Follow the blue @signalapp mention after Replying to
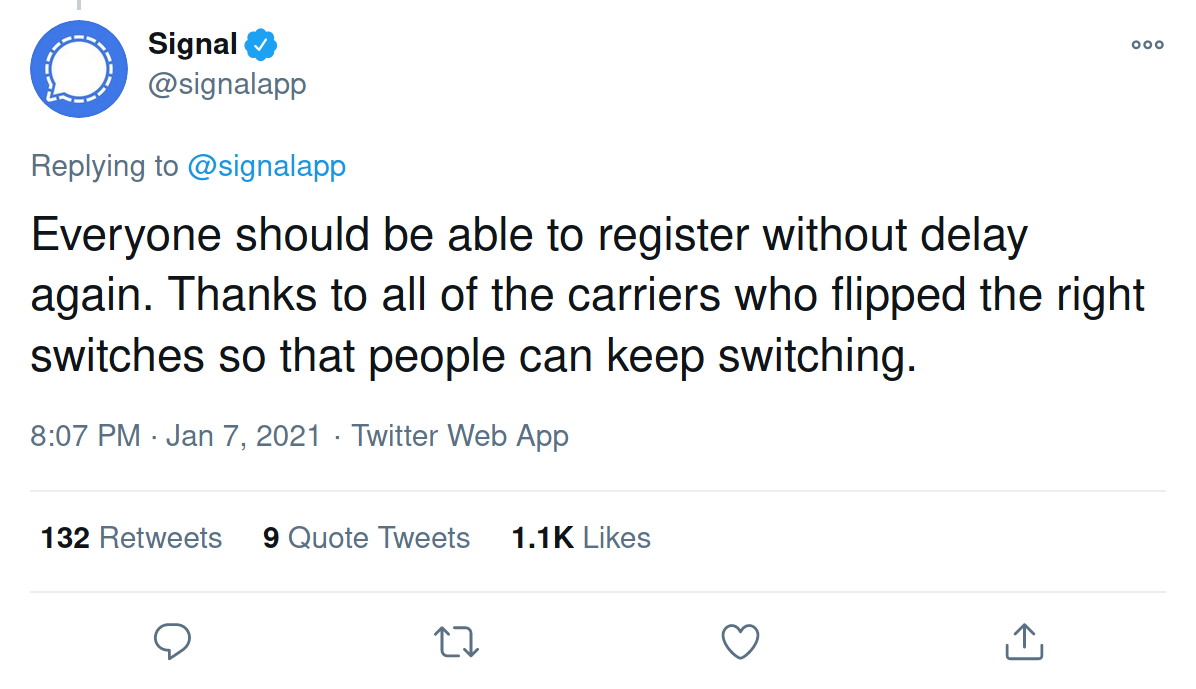This screenshot has height=689, width=1196. [266, 166]
